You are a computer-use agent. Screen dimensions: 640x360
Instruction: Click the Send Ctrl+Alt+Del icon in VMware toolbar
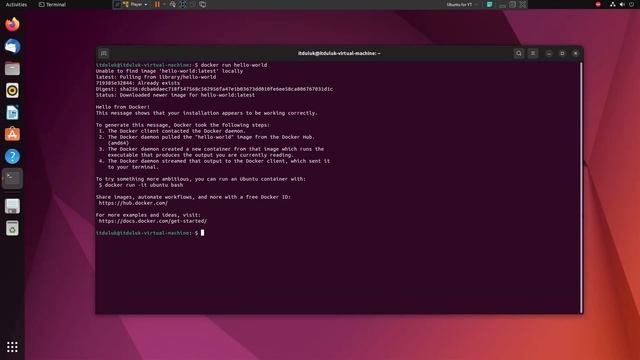point(173,4)
